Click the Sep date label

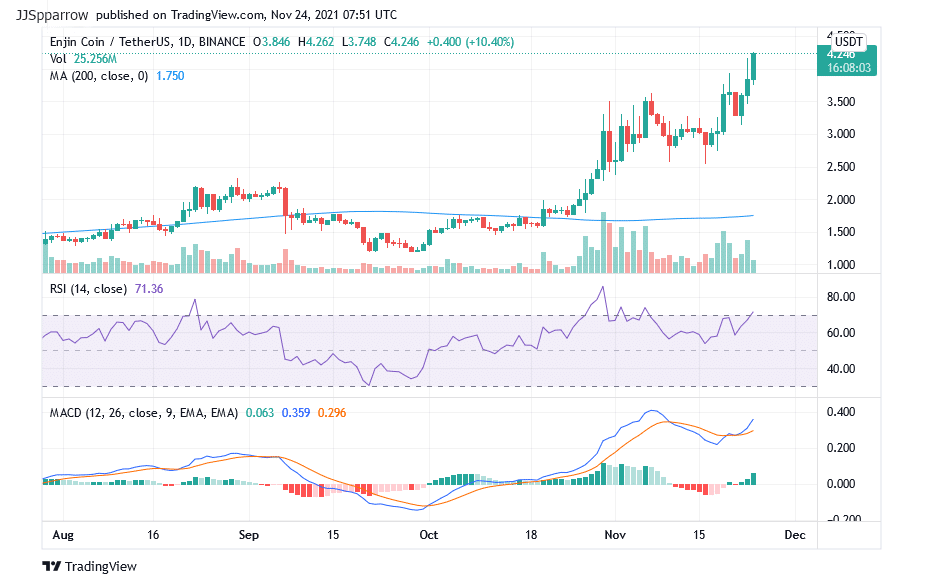(x=249, y=535)
